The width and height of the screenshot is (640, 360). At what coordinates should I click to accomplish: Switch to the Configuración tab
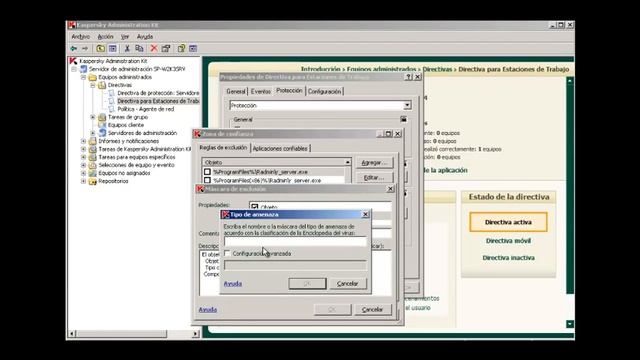[x=324, y=91]
